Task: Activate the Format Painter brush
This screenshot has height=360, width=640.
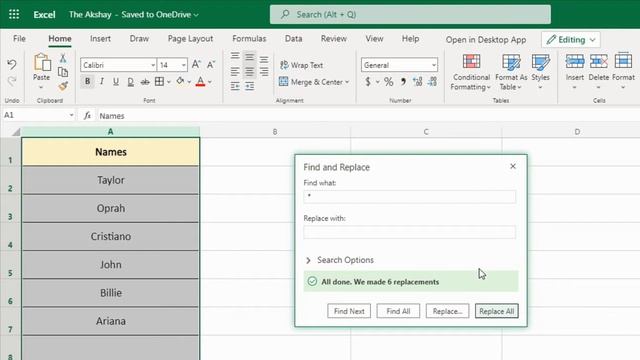Action: point(63,86)
